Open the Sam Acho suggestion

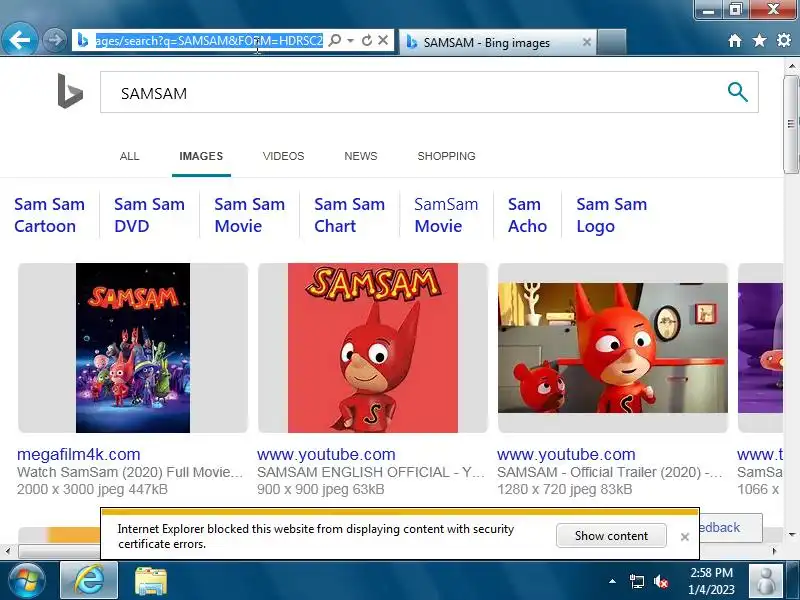pos(527,215)
